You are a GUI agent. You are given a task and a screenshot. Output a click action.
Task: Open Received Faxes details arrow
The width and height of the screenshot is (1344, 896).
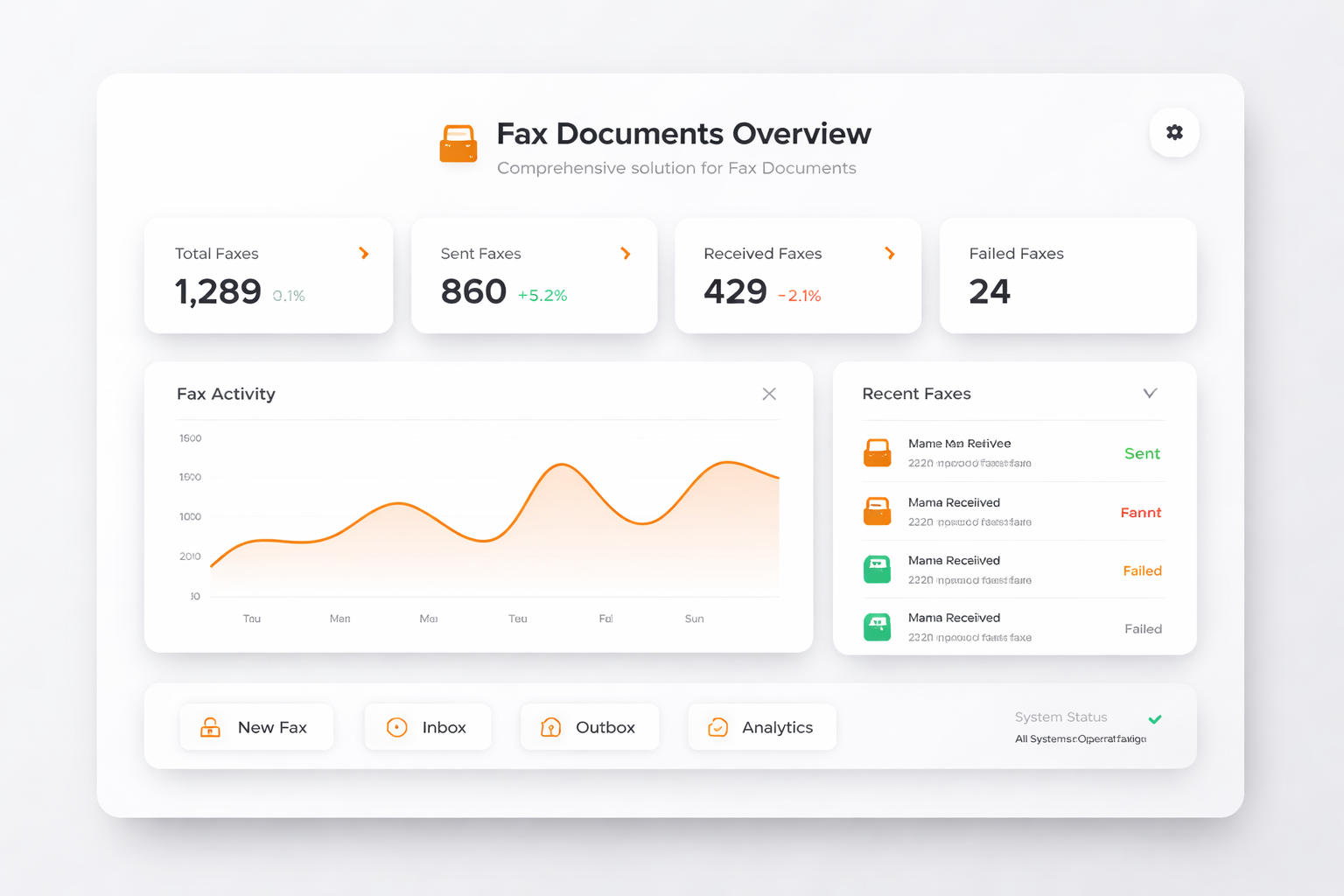tap(890, 254)
